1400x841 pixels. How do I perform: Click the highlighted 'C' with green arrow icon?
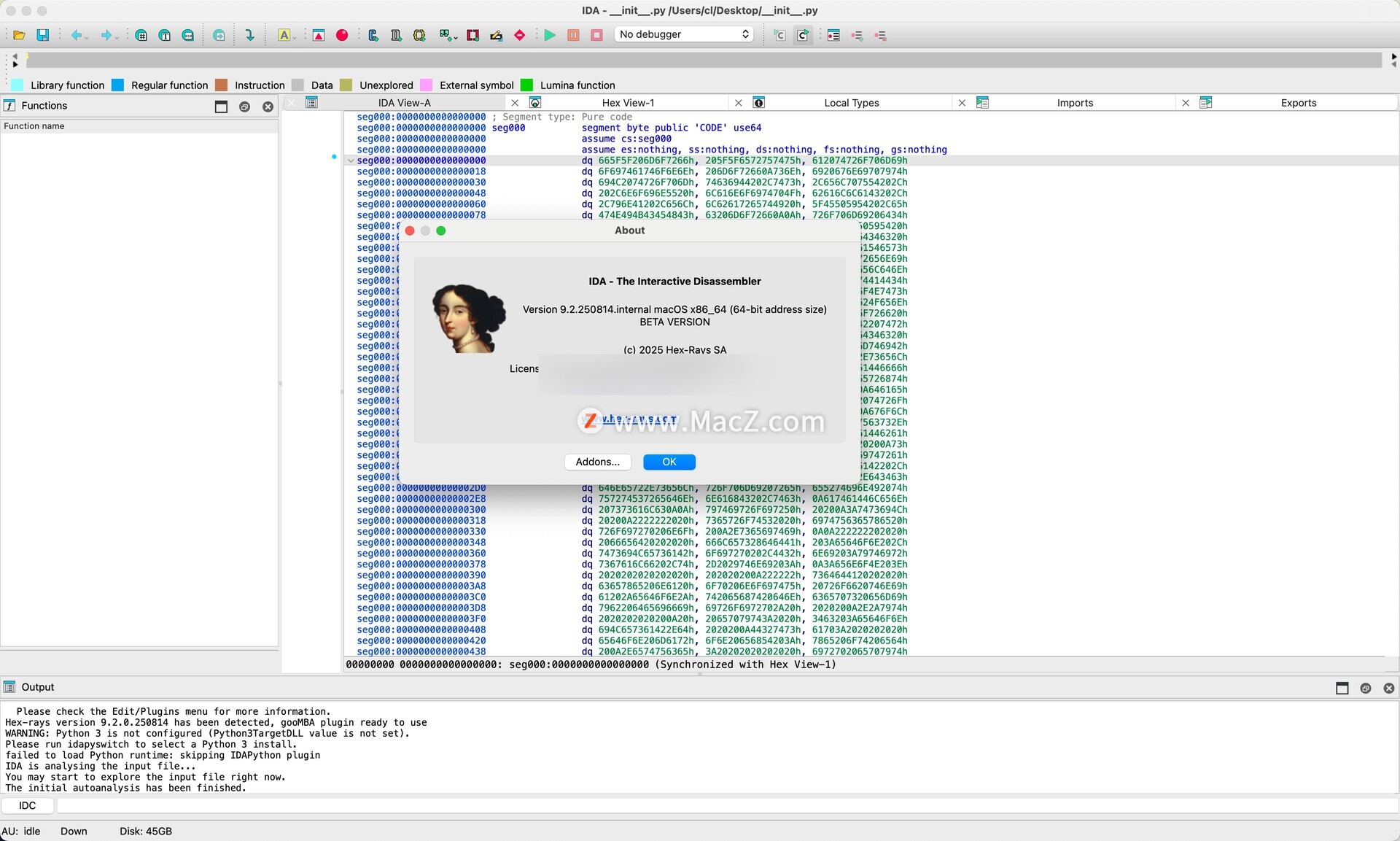[x=803, y=34]
